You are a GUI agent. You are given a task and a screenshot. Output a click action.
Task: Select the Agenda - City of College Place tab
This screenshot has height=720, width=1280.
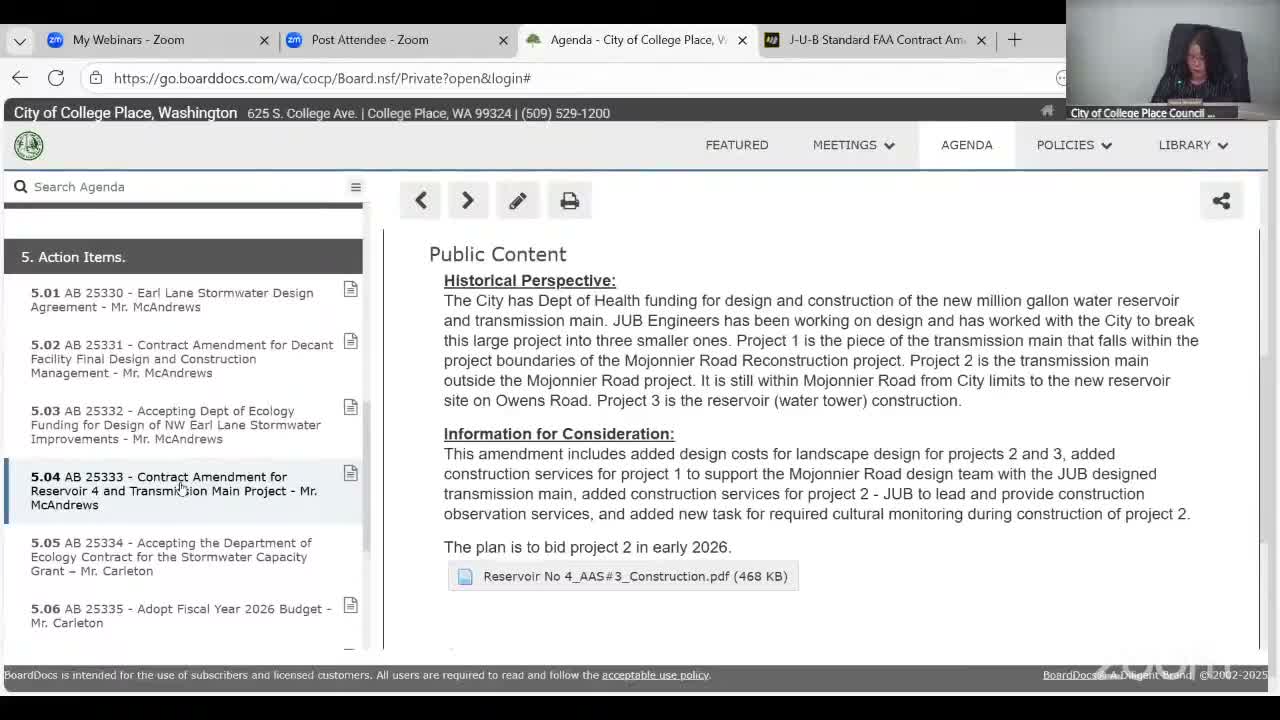point(636,40)
